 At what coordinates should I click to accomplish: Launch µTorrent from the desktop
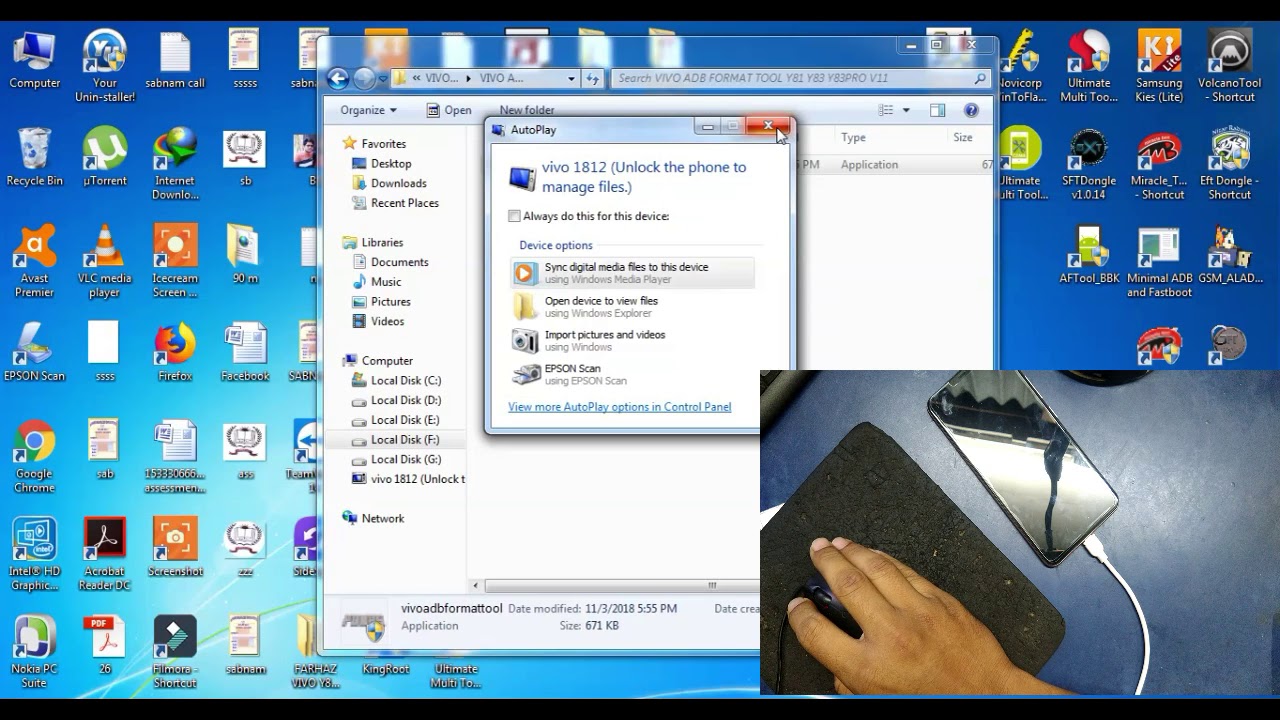click(104, 158)
